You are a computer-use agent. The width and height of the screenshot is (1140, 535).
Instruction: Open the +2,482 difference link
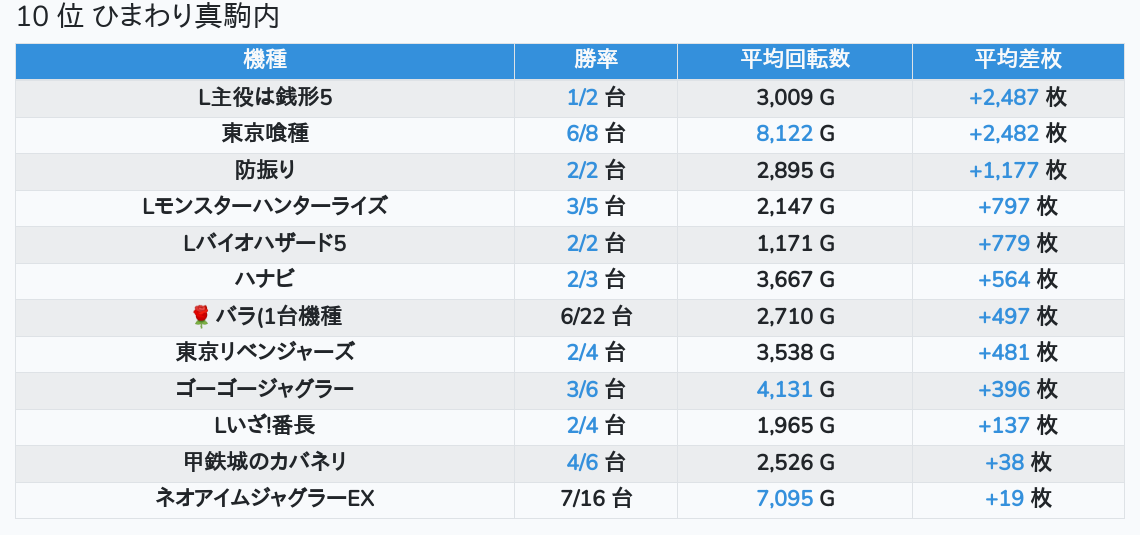(x=1004, y=134)
